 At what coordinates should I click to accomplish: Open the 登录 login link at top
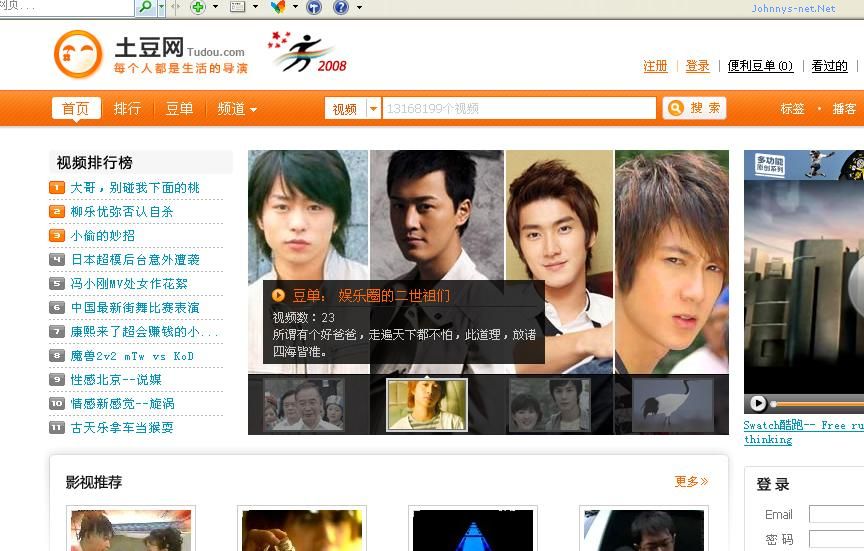coord(697,66)
